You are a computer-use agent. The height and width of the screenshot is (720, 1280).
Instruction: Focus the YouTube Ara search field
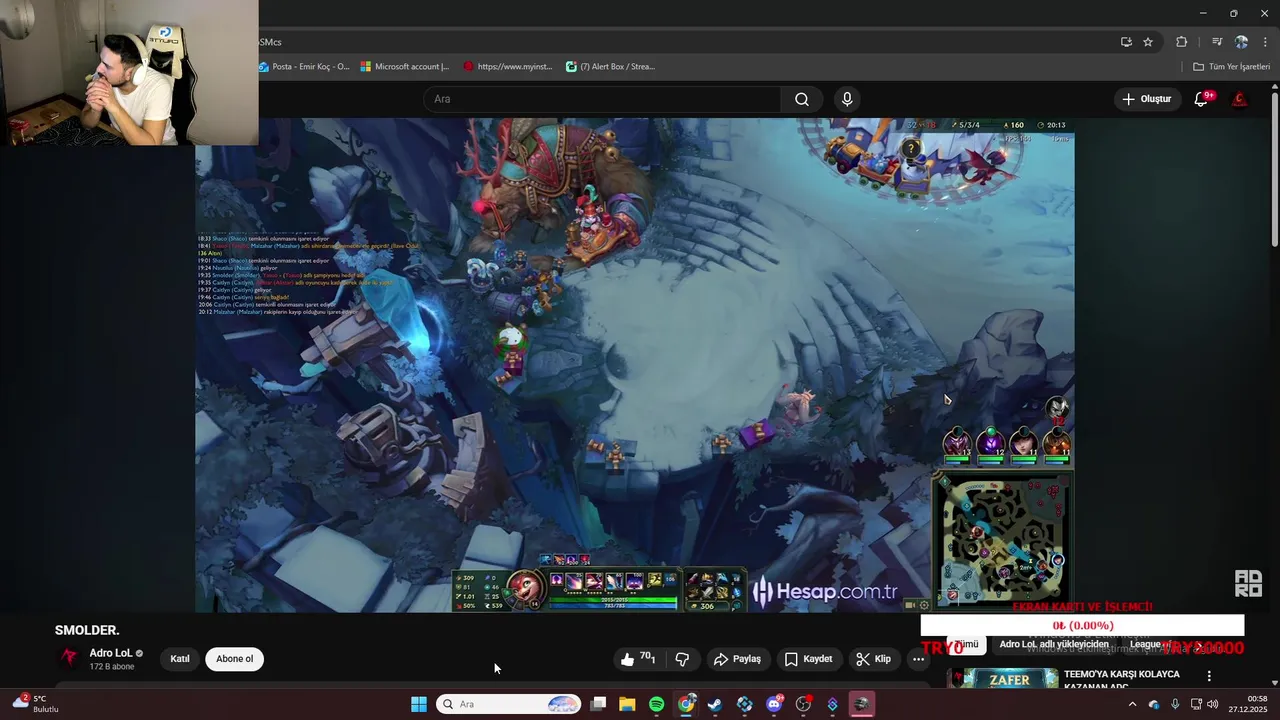602,99
